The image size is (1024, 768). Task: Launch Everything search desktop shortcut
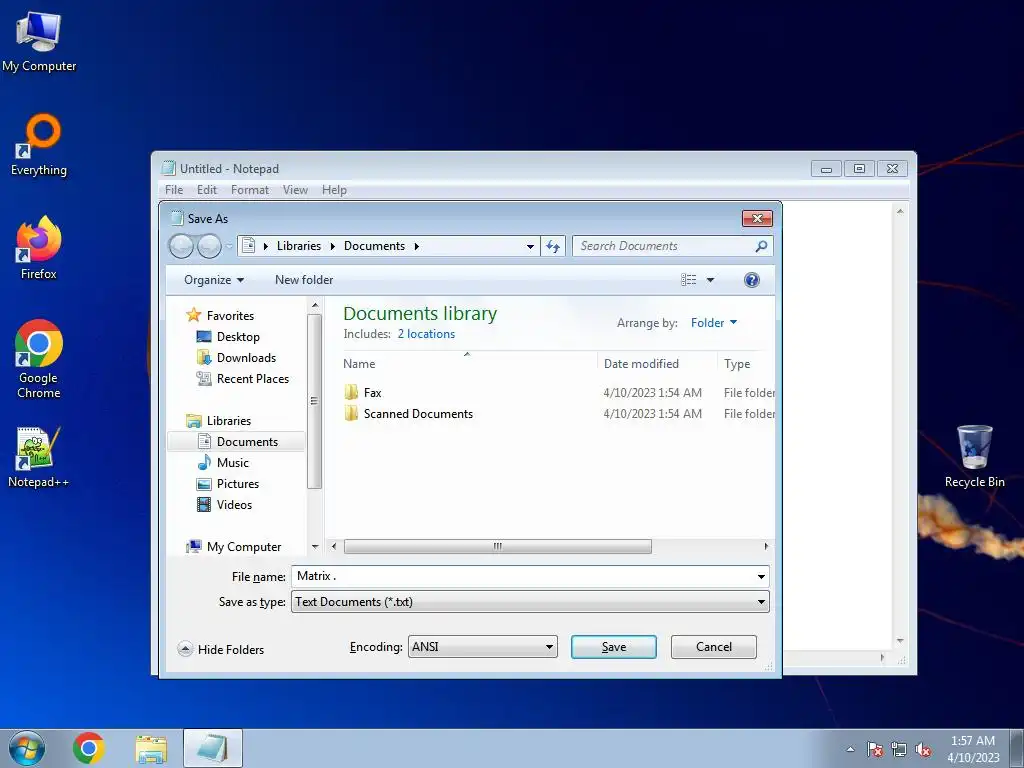pyautogui.click(x=39, y=145)
